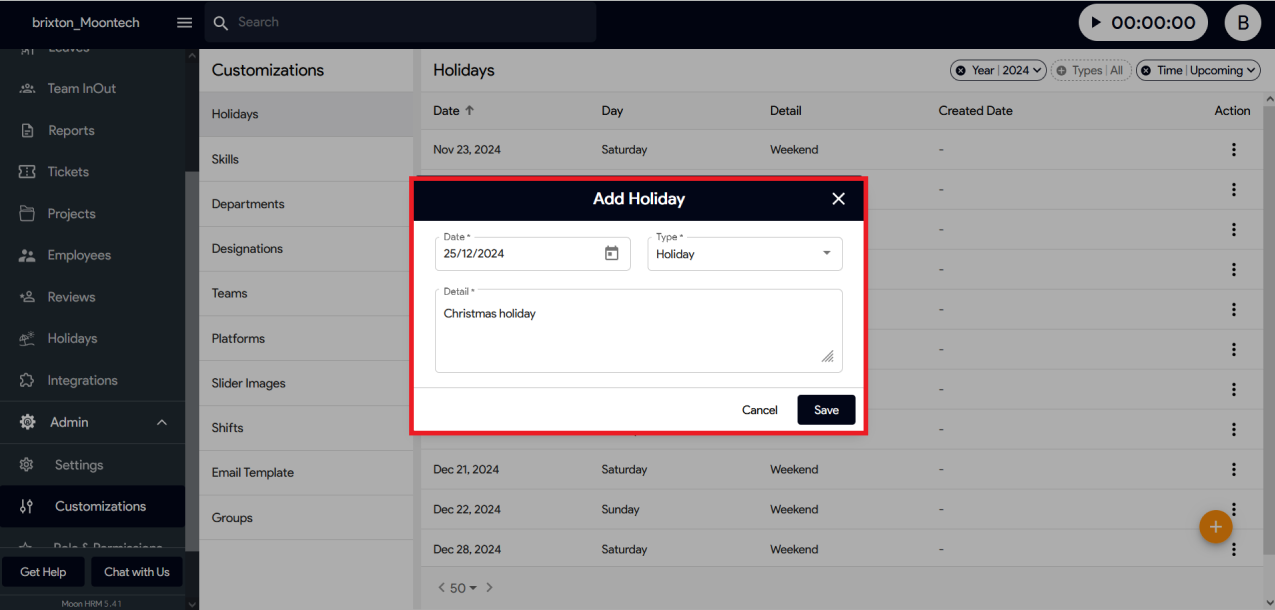This screenshot has height=610, width=1275.
Task: Select the Skills customization tab
Action: click(225, 159)
